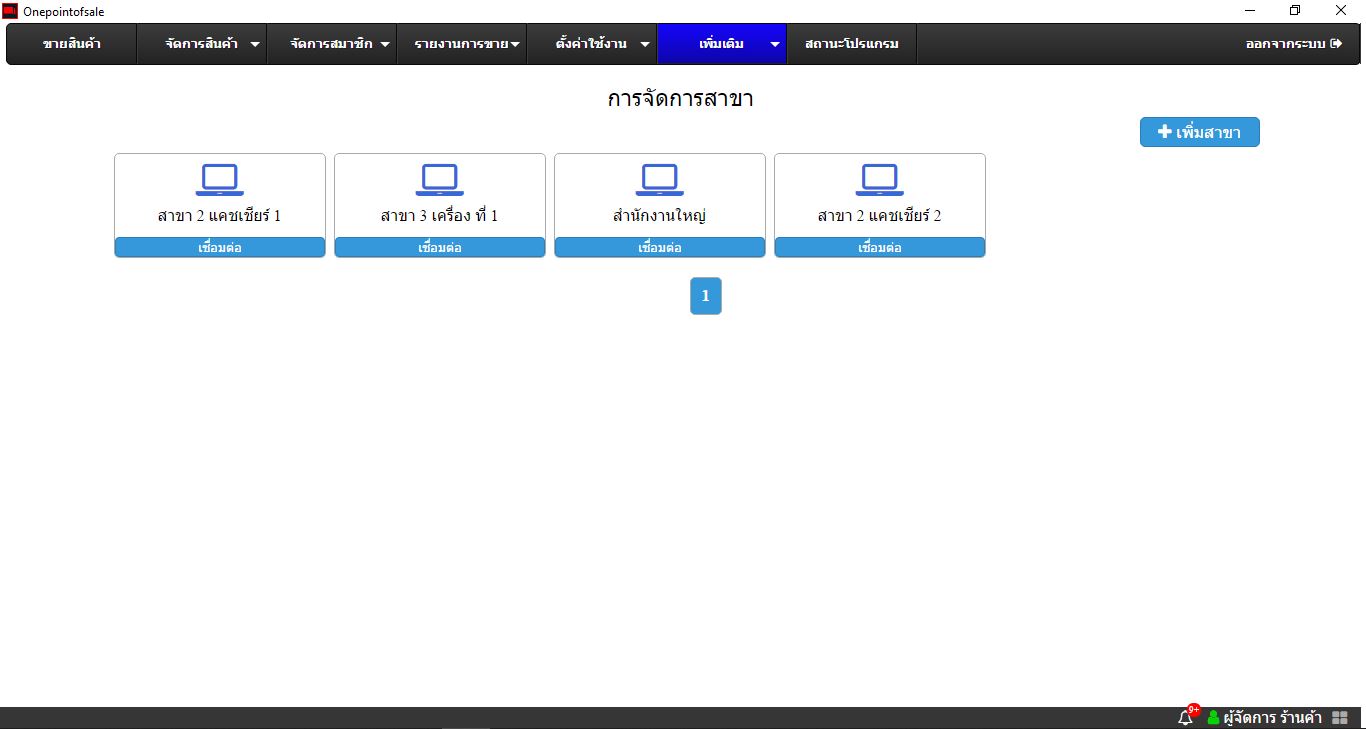Open the จัดการสมาชิก menu
The width and height of the screenshot is (1366, 729).
point(332,44)
